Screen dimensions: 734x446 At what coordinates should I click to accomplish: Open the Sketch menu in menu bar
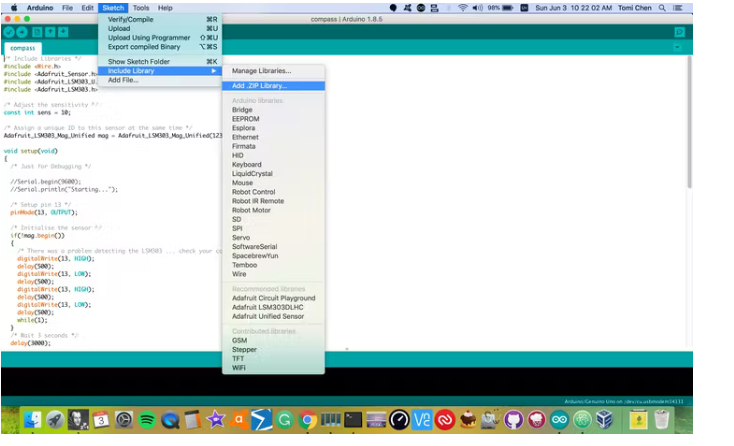[x=113, y=8]
